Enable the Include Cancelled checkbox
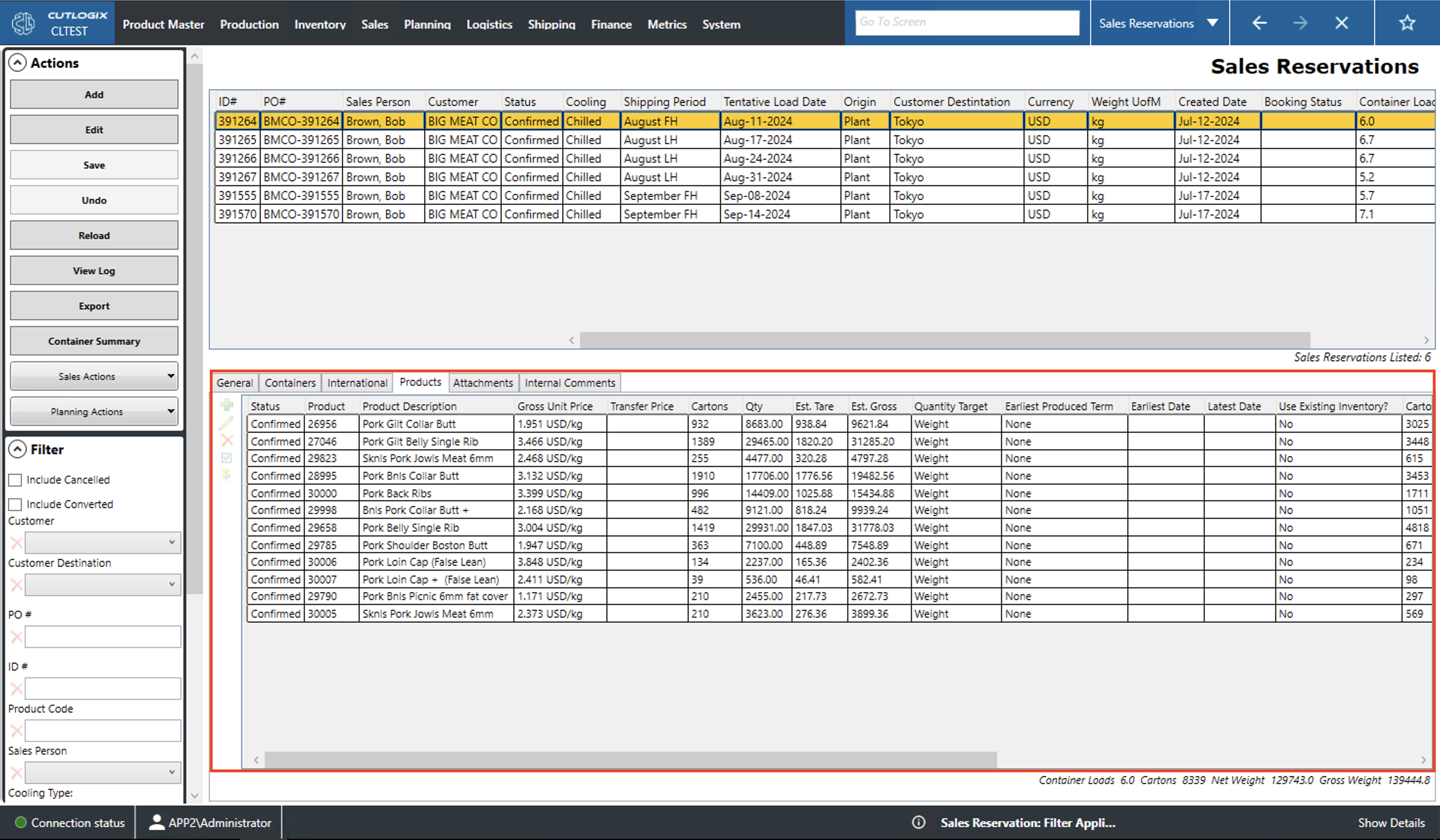This screenshot has height=840, width=1440. pos(15,480)
